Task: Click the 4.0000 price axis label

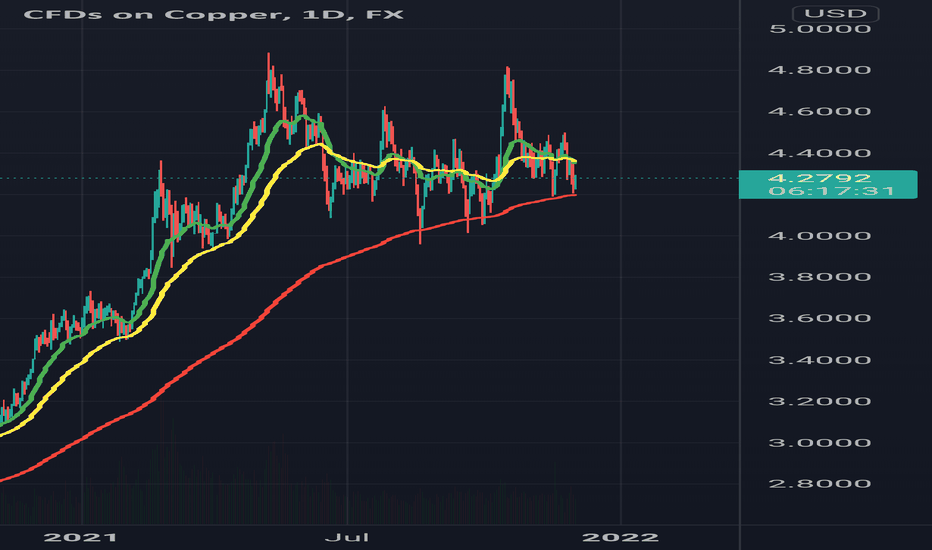Action: tap(820, 236)
